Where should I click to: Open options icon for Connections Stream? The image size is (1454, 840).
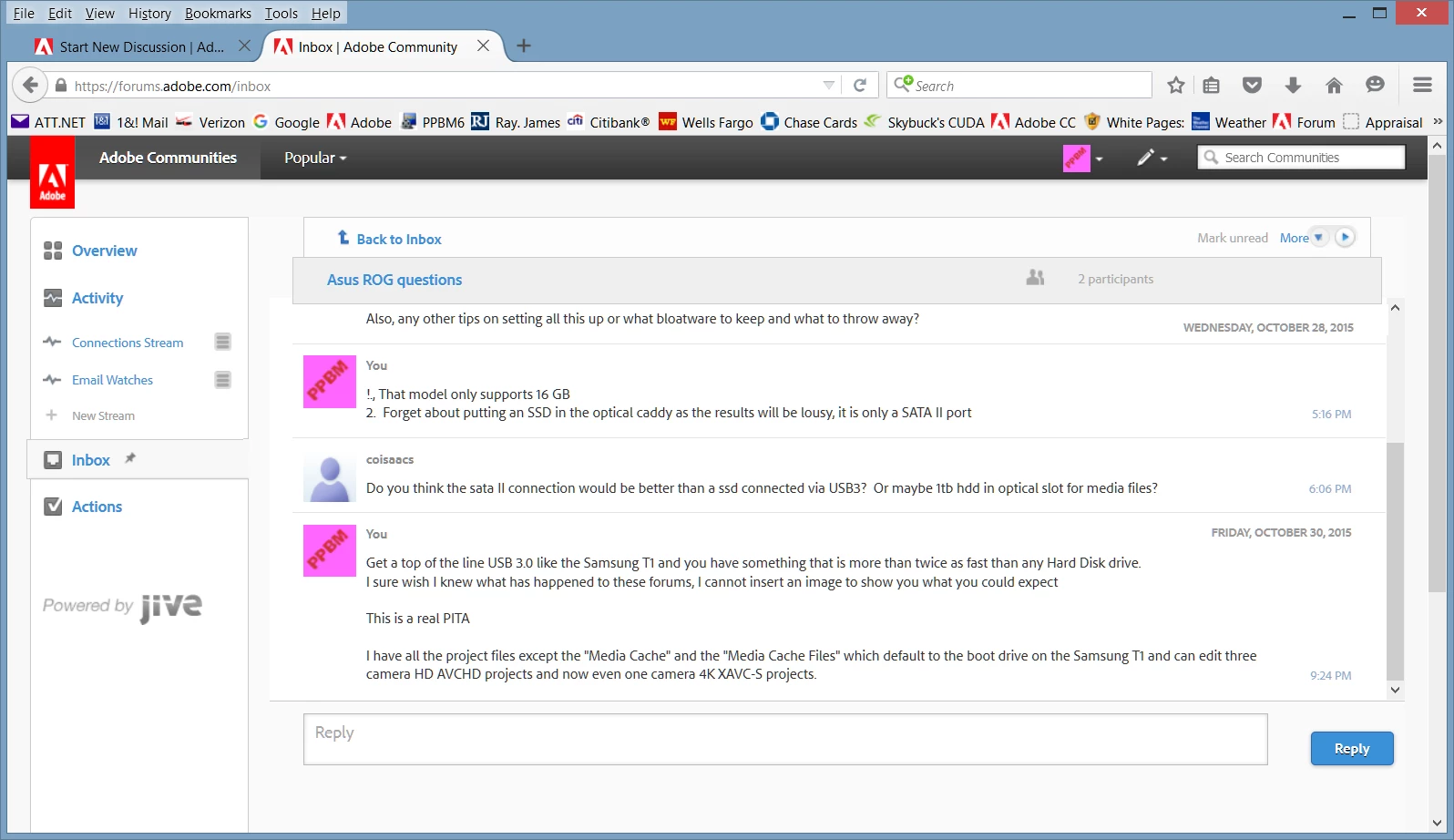223,342
